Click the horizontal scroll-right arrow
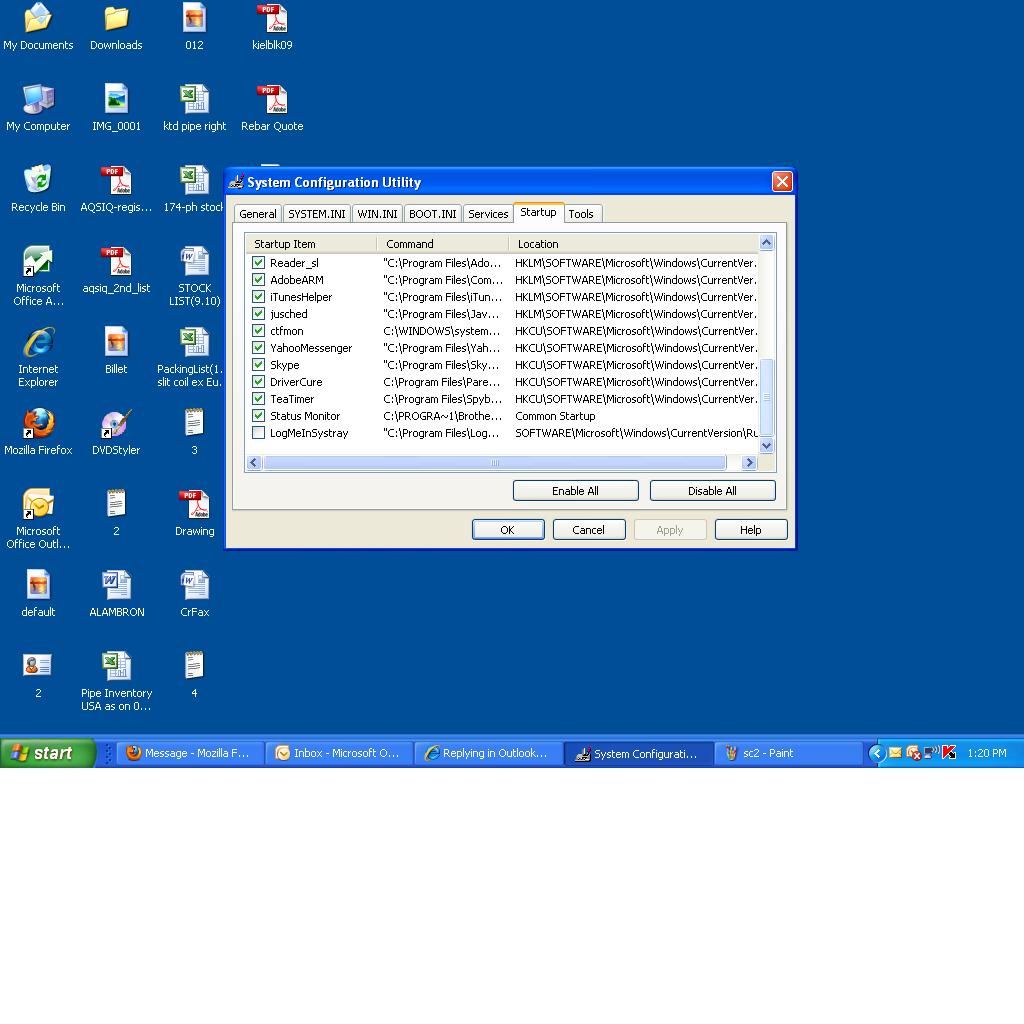 point(749,462)
